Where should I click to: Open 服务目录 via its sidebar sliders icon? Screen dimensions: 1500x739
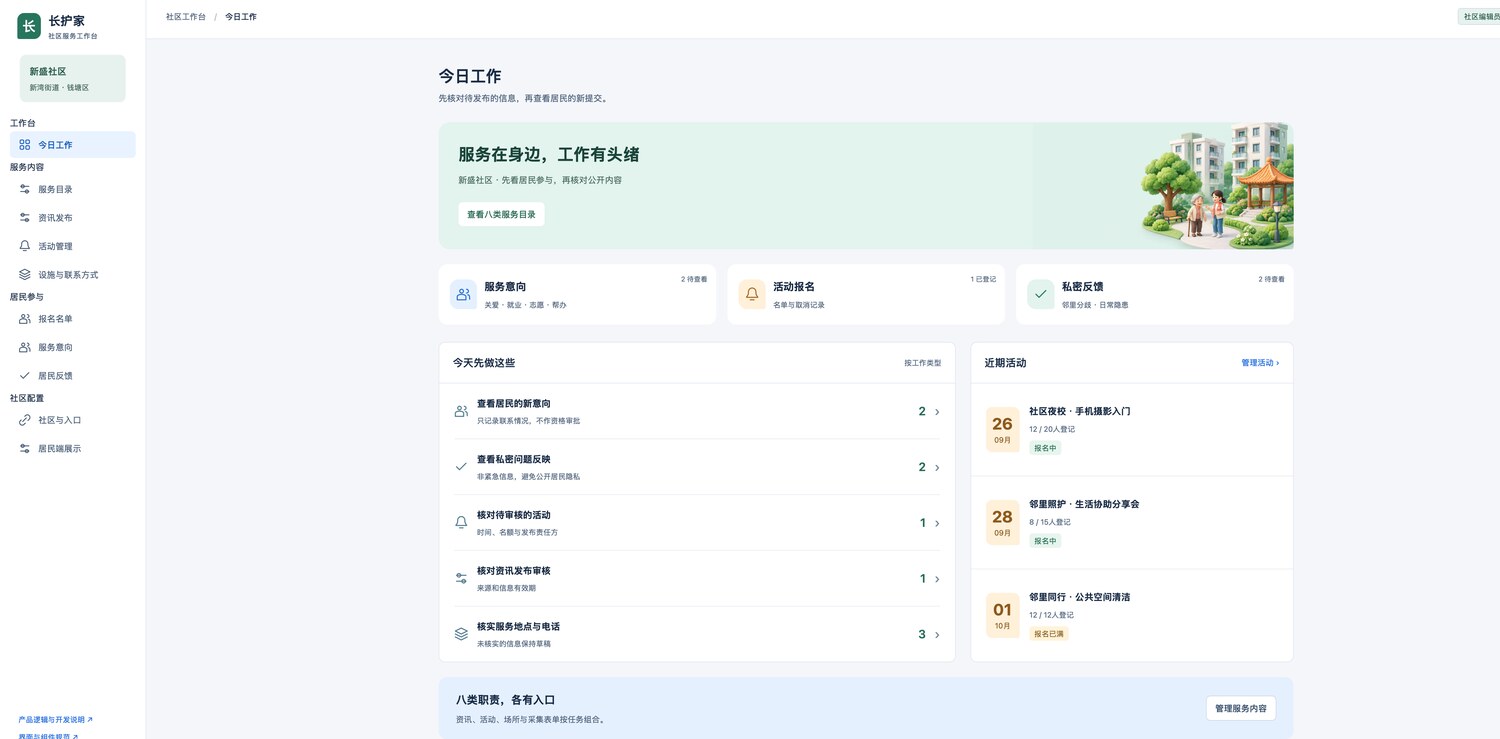point(25,189)
